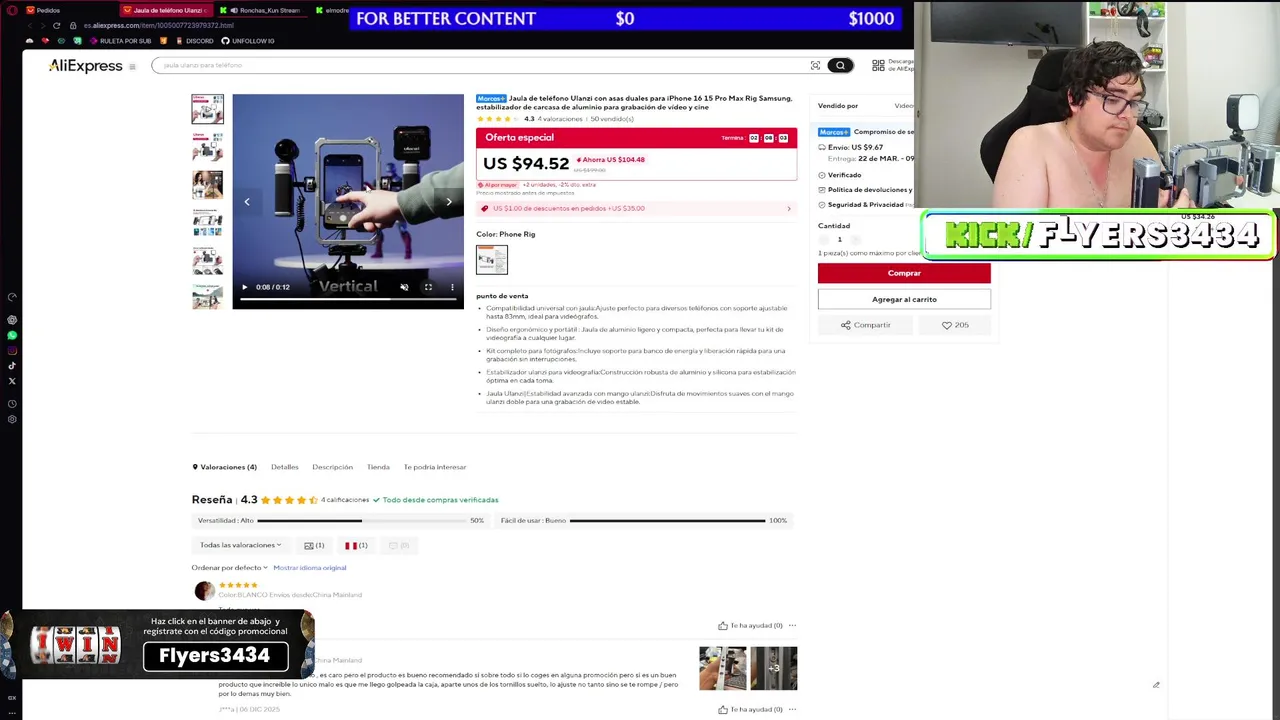
Task: Decrease quantity with the minus button
Action: point(824,240)
